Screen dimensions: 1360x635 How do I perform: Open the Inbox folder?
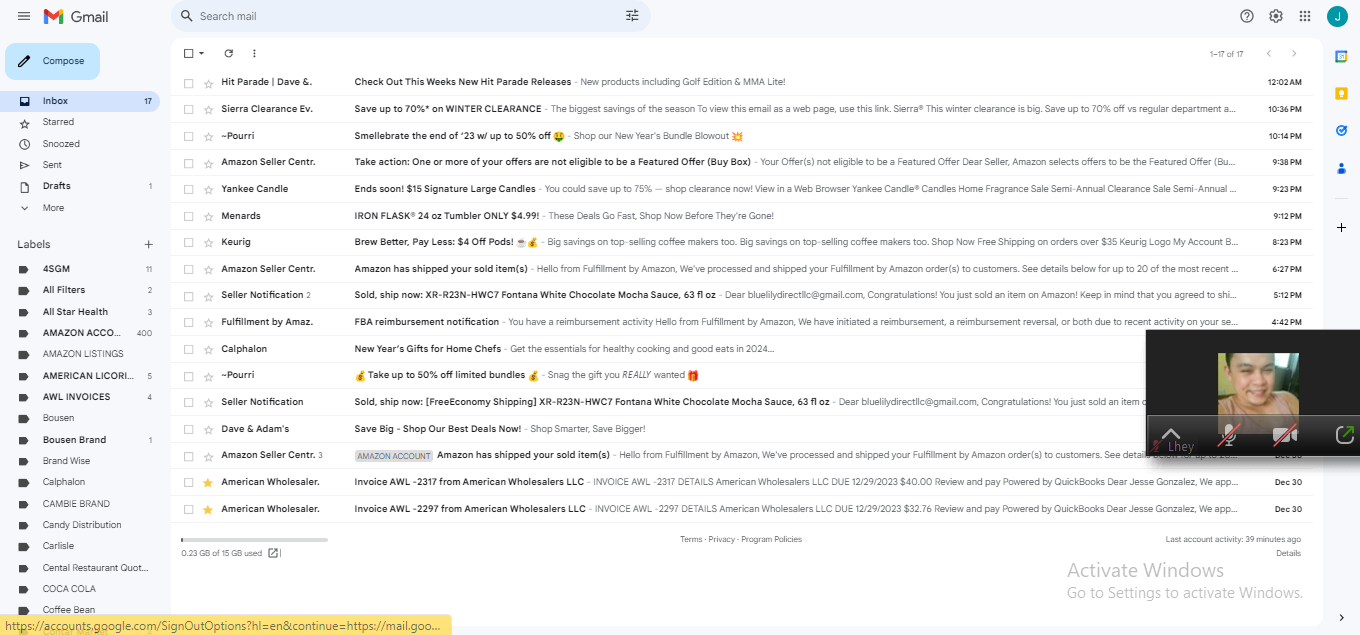[x=80, y=101]
